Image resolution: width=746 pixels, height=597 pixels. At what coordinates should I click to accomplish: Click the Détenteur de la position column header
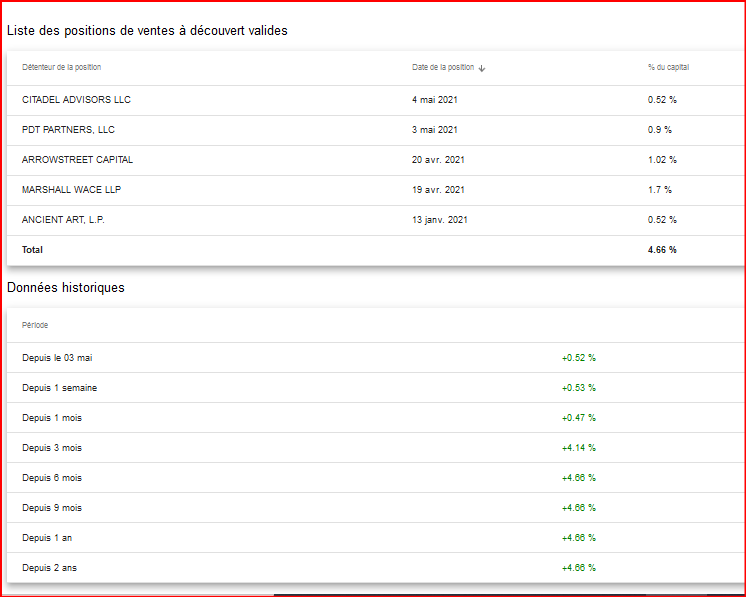point(61,68)
